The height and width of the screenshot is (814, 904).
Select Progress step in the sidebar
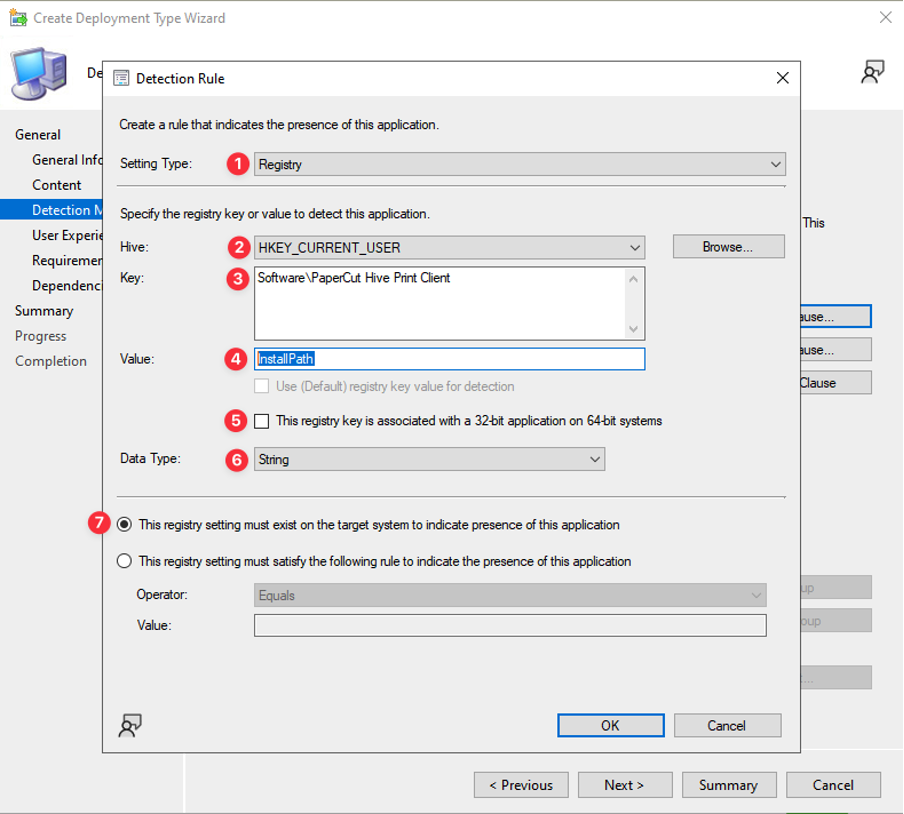(x=40, y=336)
